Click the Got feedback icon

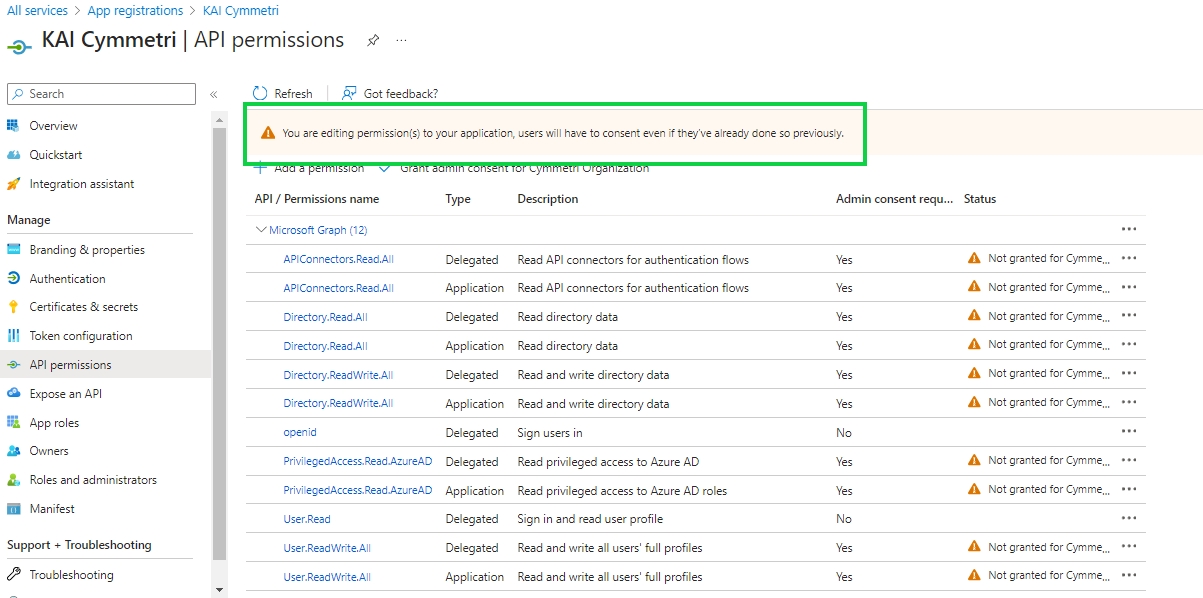pyautogui.click(x=349, y=93)
